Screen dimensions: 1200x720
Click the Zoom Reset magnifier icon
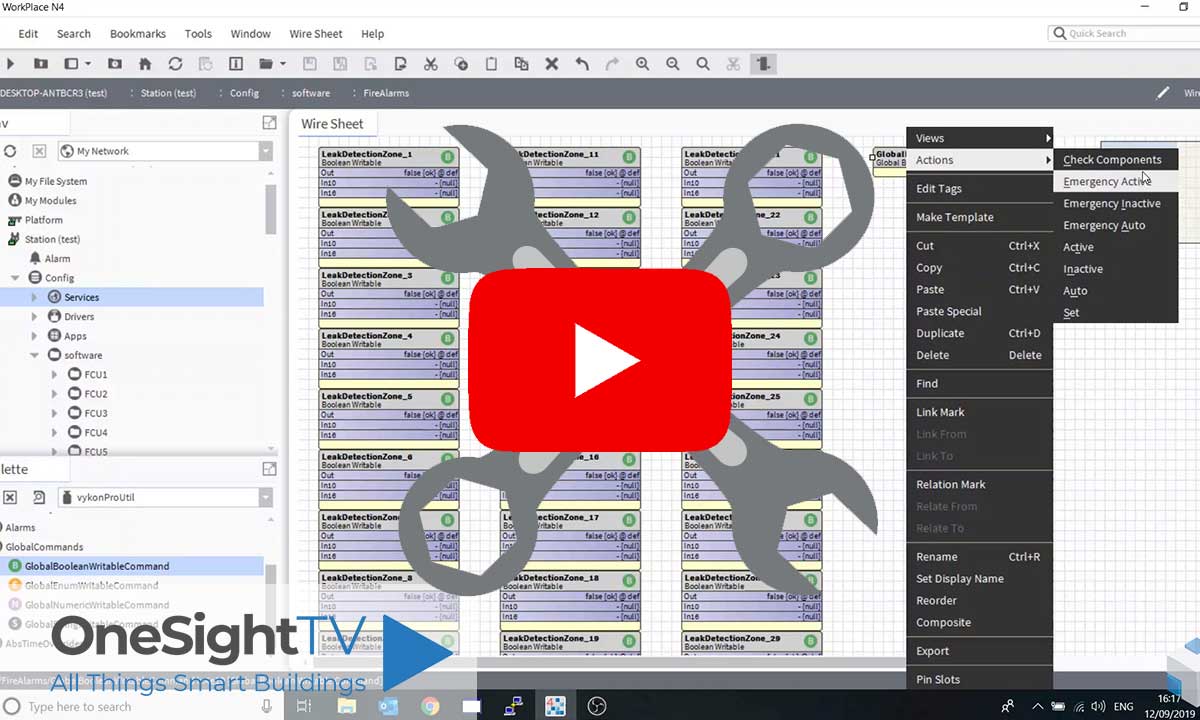point(703,64)
